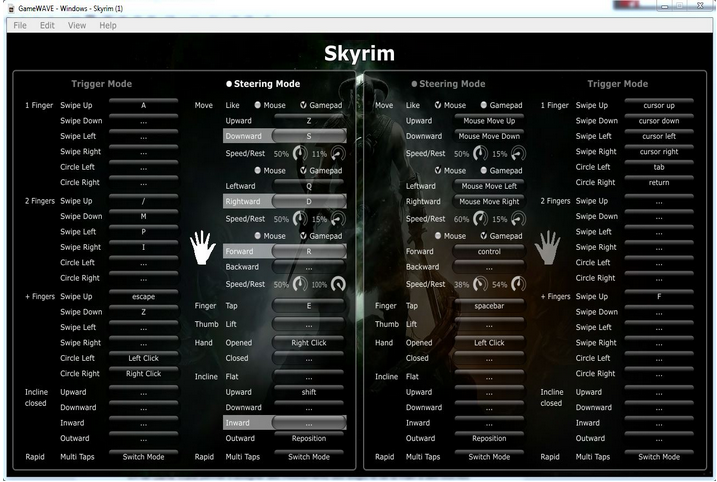This screenshot has height=482, width=717.
Task: Open the Help menu
Action: click(x=108, y=25)
